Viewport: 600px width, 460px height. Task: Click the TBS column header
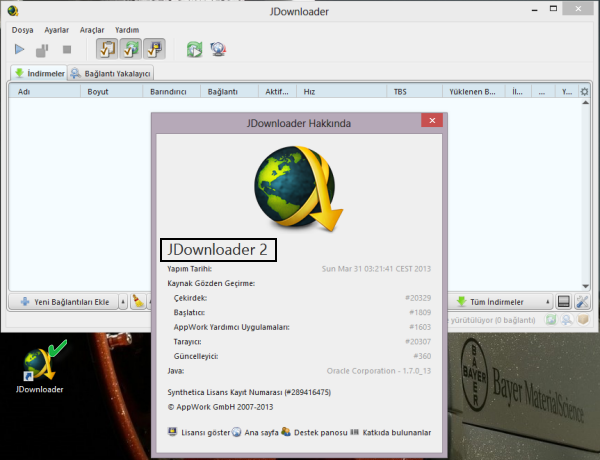tap(414, 92)
